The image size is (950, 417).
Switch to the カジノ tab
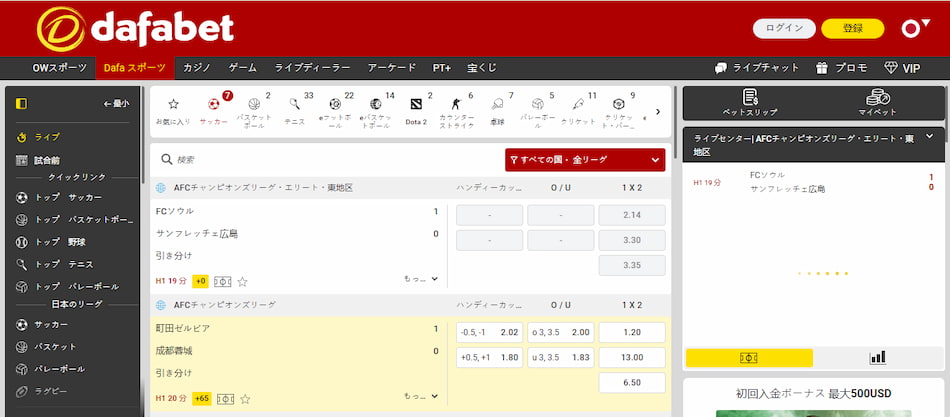coord(197,68)
